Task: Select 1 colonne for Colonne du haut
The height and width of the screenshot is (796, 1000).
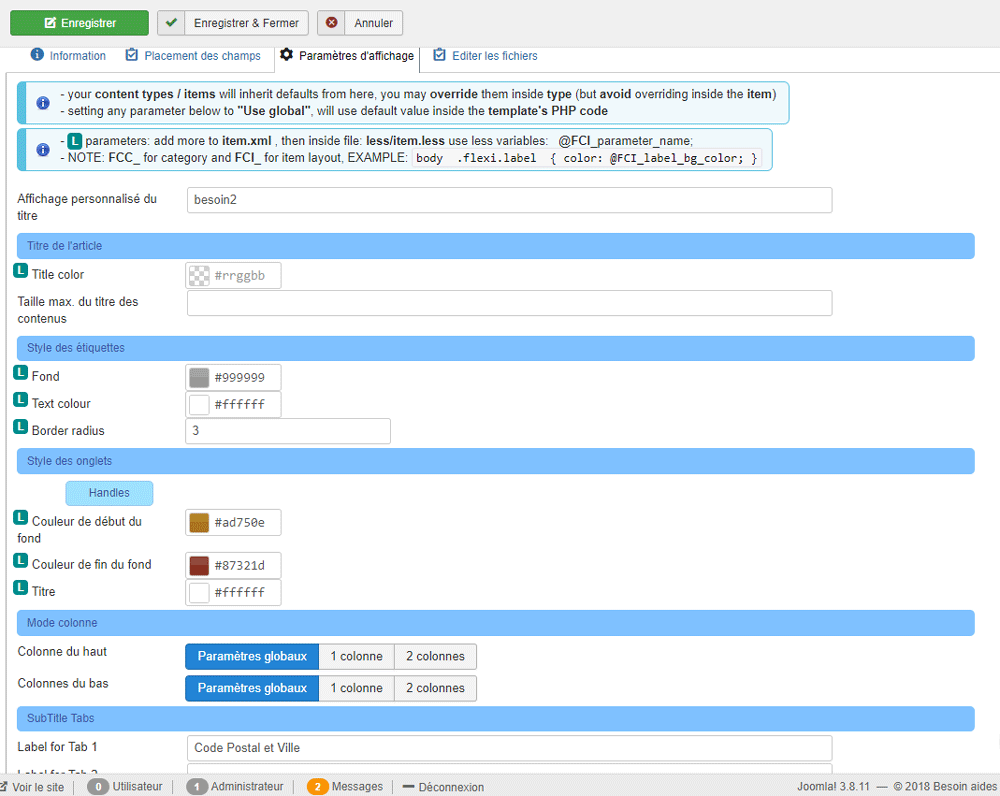Action: pyautogui.click(x=357, y=656)
